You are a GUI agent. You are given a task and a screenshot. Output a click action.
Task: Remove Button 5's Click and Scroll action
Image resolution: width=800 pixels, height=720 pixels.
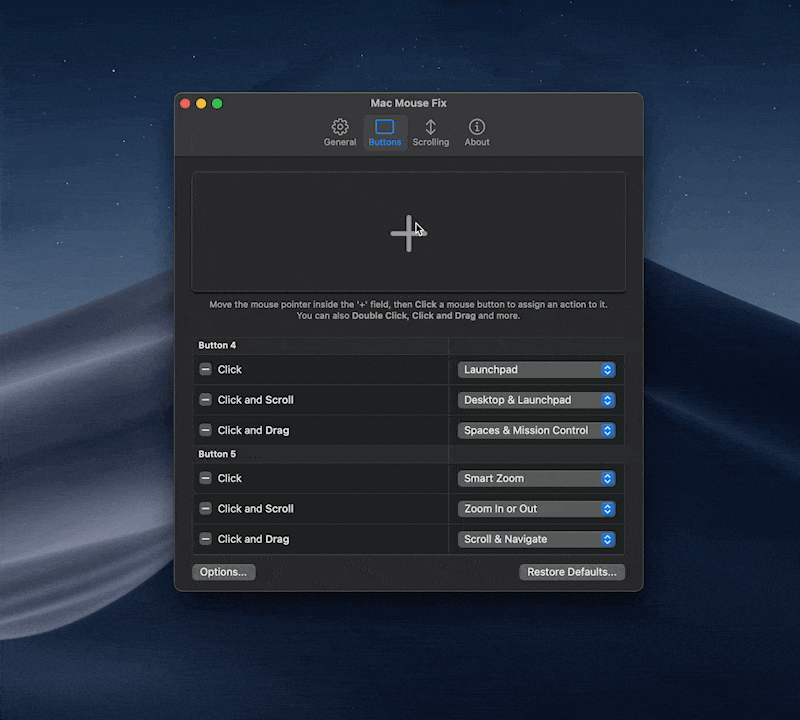pyautogui.click(x=208, y=508)
